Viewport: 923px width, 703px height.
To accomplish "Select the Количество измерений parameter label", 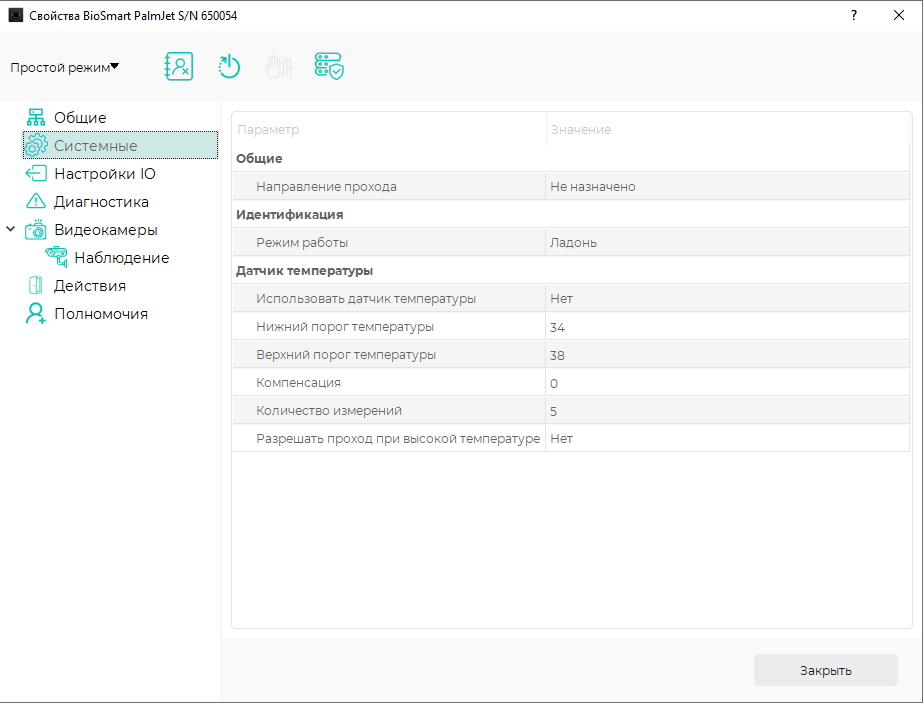I will click(329, 411).
